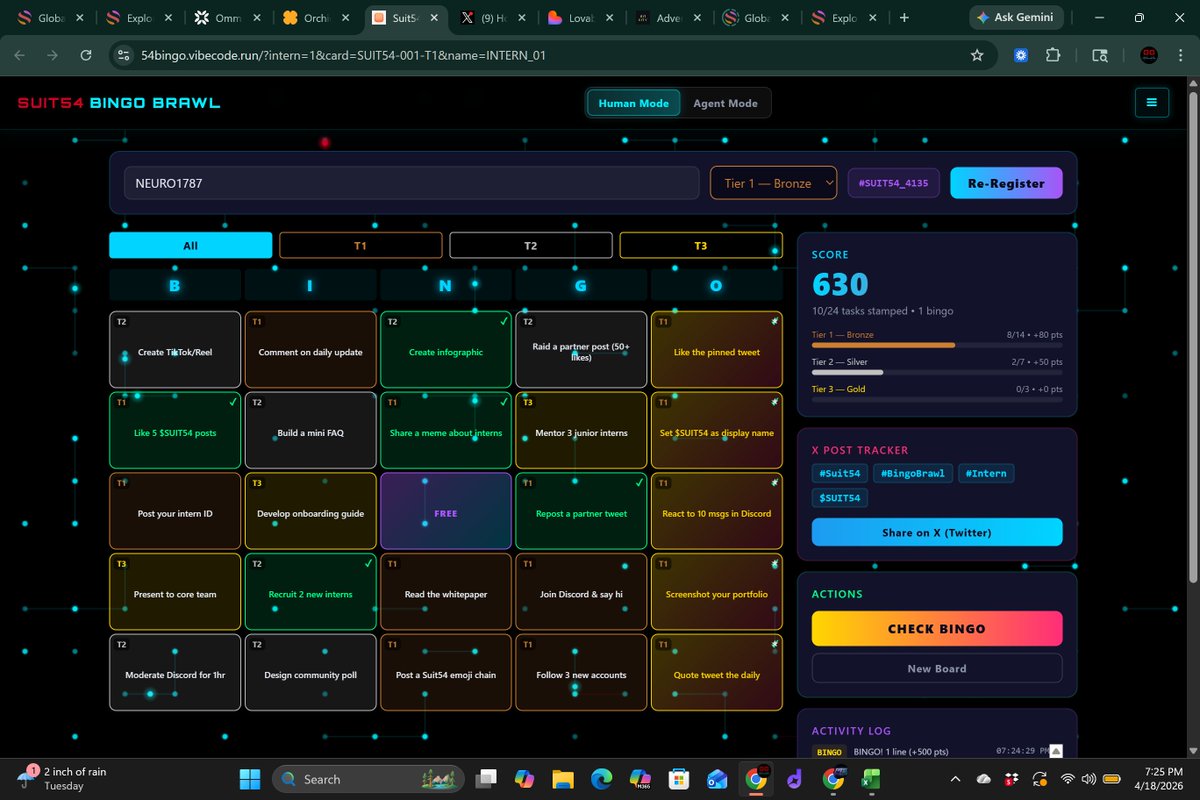This screenshot has width=1200, height=800.
Task: Stamp the Moderate Discord for 1hr card
Action: coord(175,673)
